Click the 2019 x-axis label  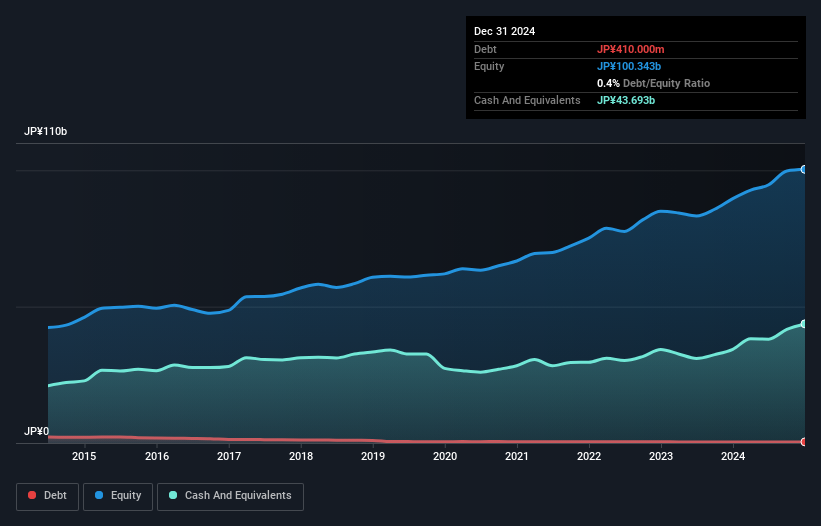pos(373,456)
